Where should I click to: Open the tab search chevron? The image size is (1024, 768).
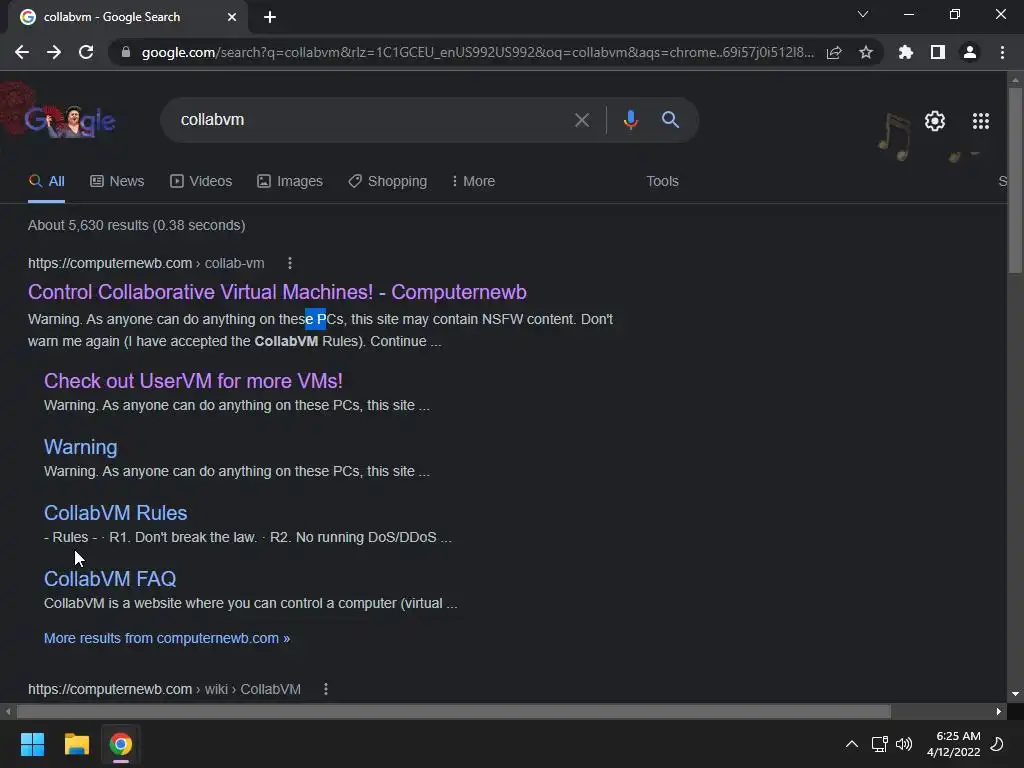pos(863,14)
